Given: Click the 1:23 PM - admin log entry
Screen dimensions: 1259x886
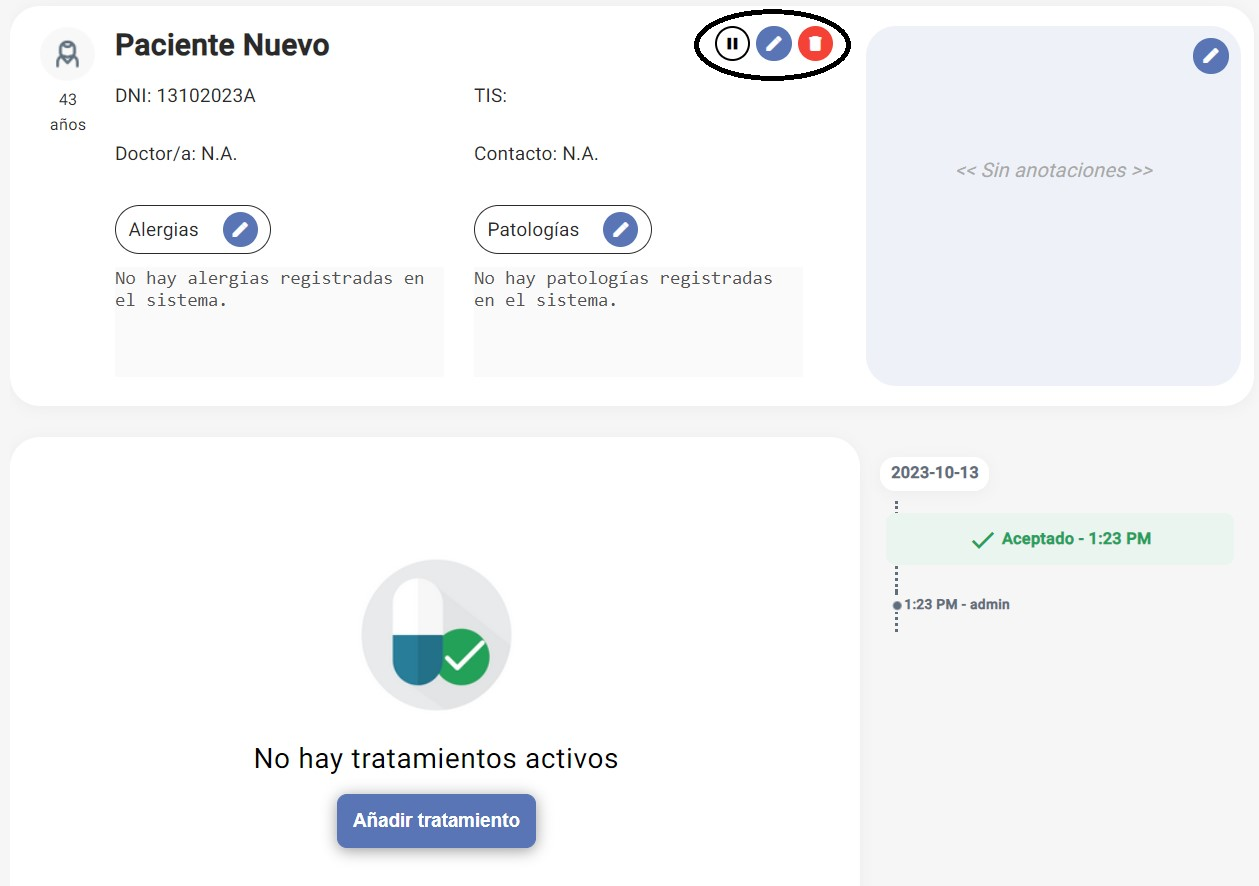Looking at the screenshot, I should (953, 604).
